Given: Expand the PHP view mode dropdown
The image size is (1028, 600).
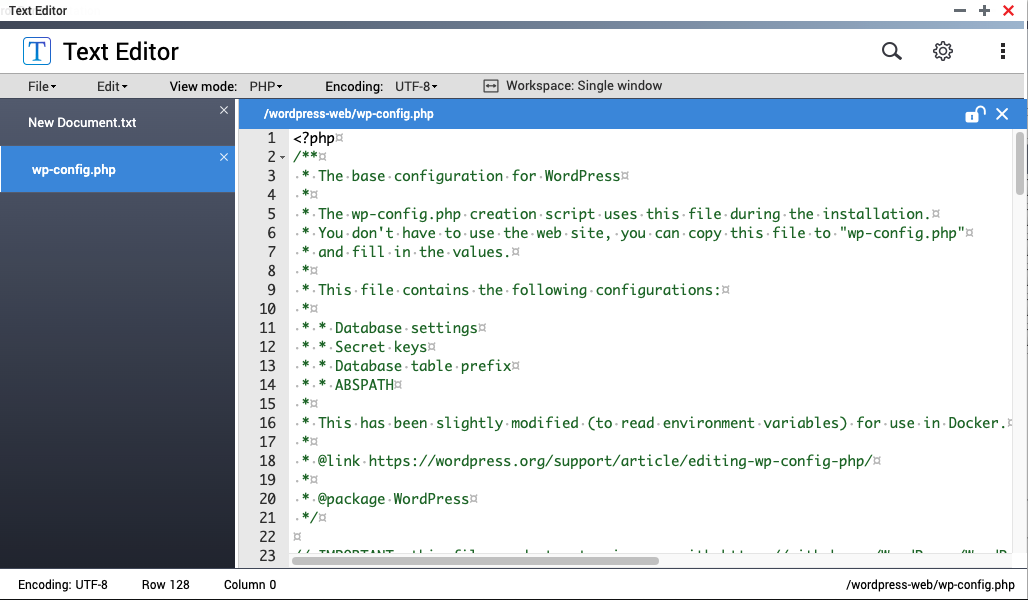Looking at the screenshot, I should (266, 87).
